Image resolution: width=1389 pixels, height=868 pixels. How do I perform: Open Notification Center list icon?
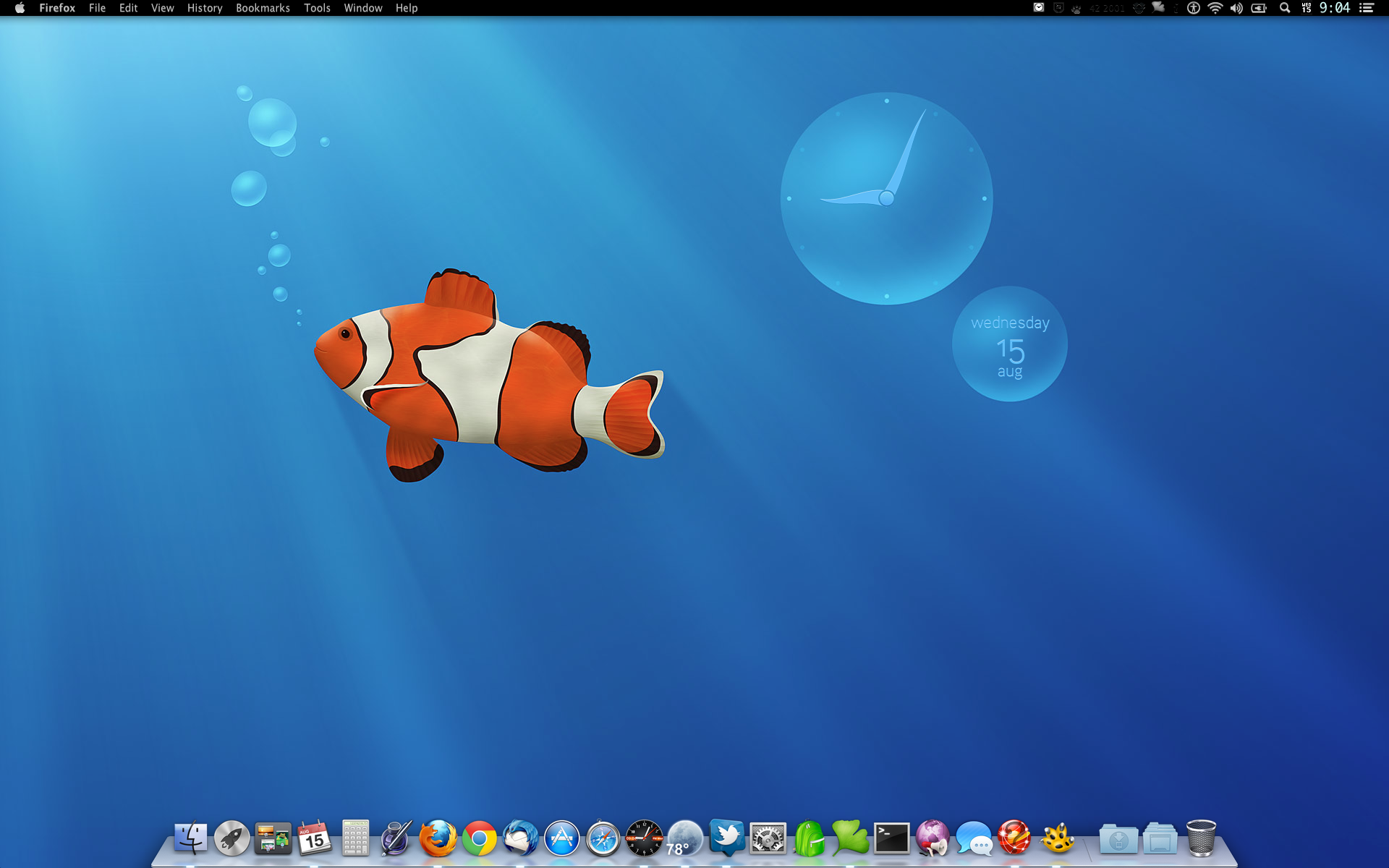click(x=1366, y=8)
